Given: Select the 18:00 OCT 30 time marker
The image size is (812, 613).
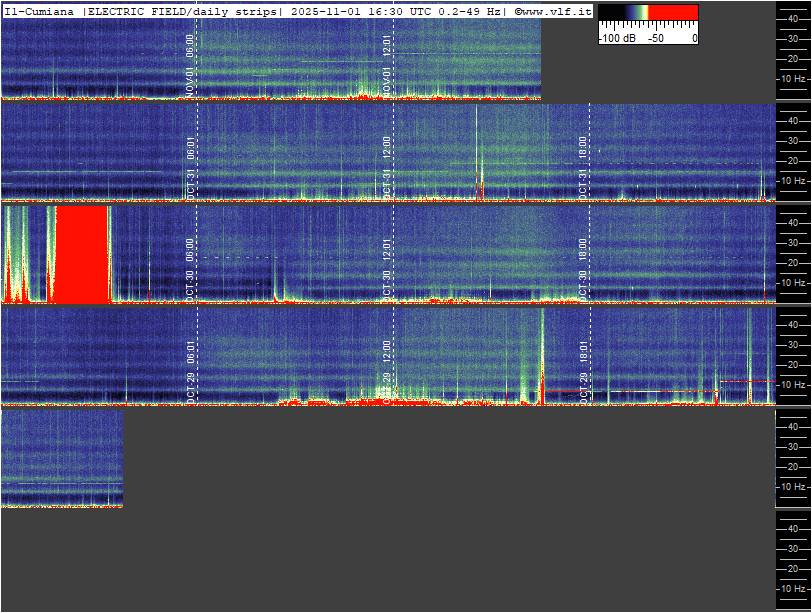Looking at the screenshot, I should [583, 249].
